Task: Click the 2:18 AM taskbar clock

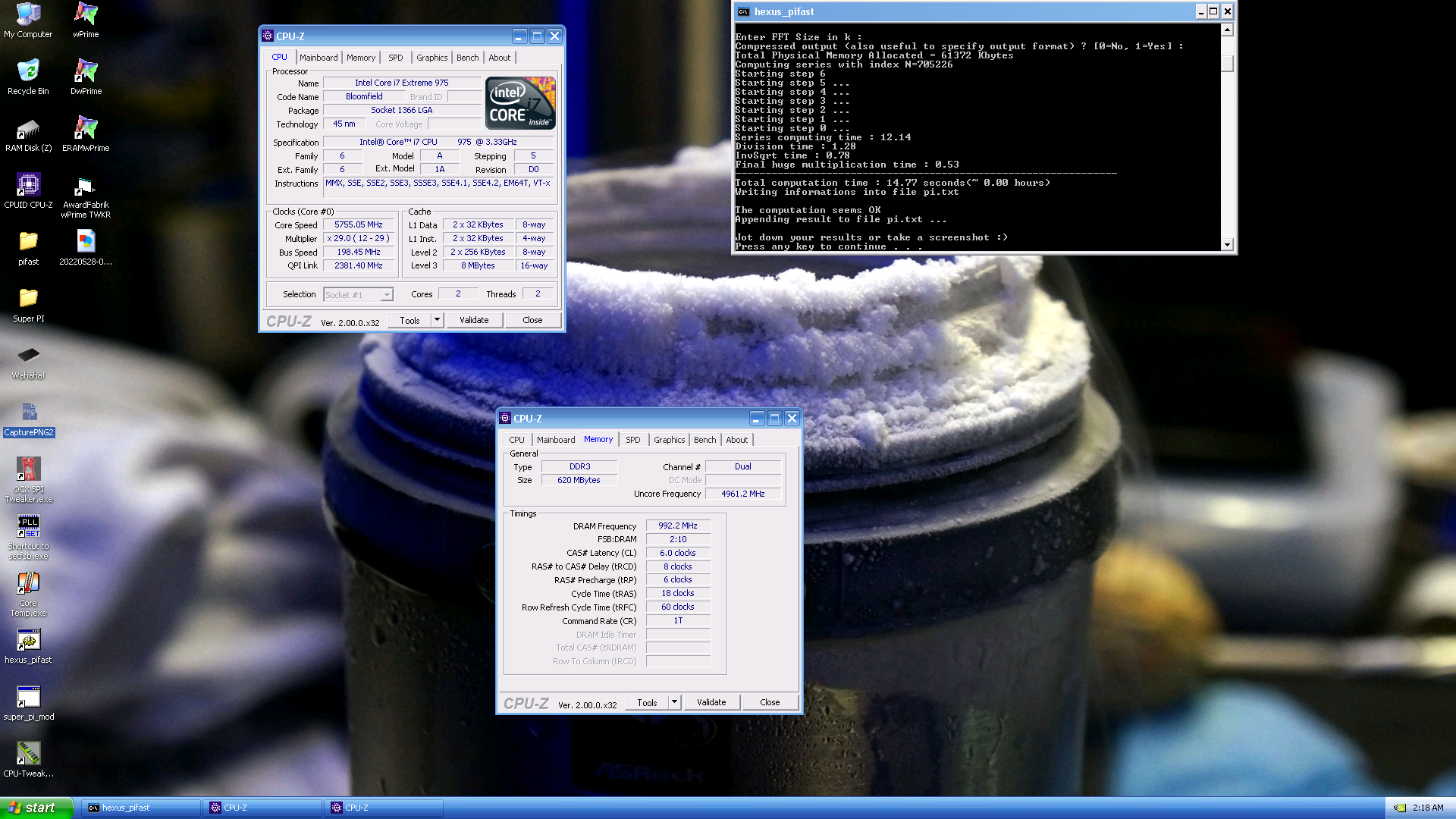Action: coord(1428,808)
